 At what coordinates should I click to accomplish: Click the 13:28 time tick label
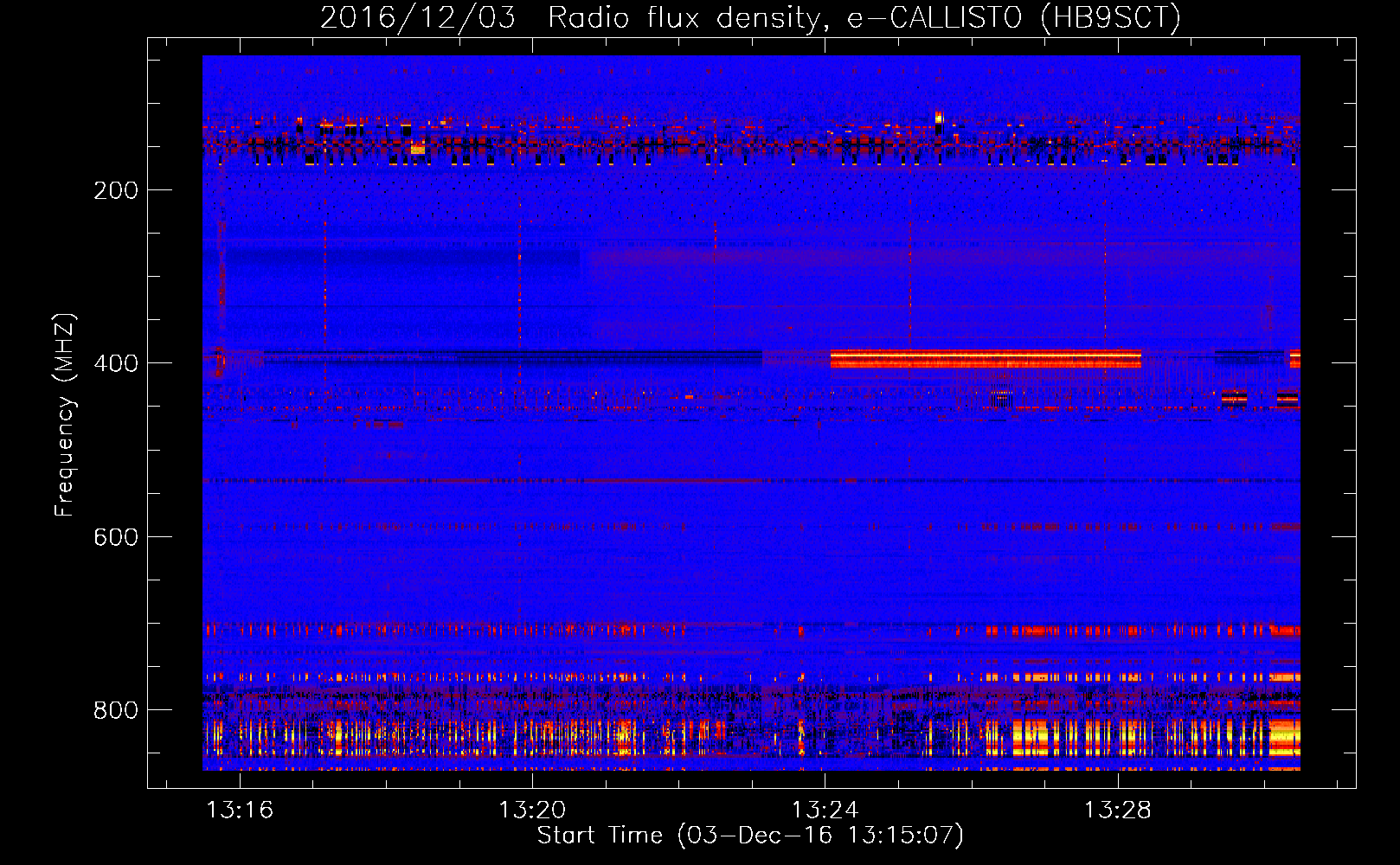click(x=1118, y=810)
